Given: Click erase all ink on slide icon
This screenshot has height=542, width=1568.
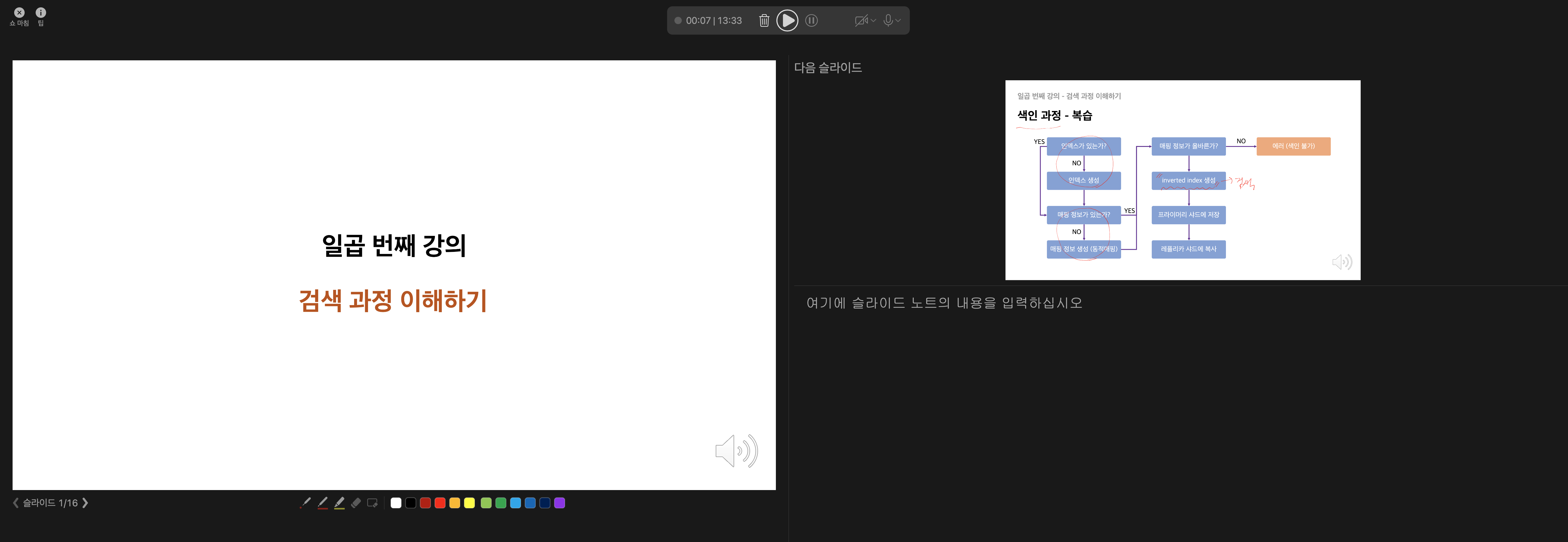Looking at the screenshot, I should (x=372, y=502).
